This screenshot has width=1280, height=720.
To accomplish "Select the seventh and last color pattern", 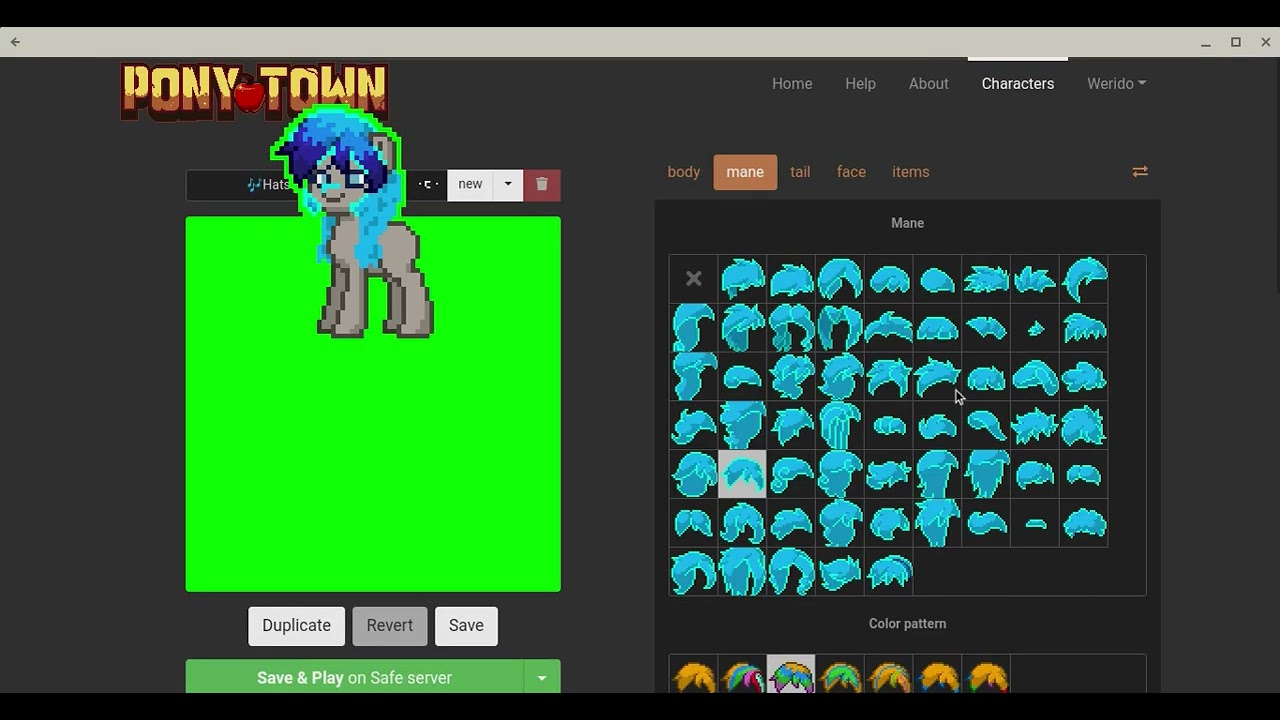I will [986, 675].
